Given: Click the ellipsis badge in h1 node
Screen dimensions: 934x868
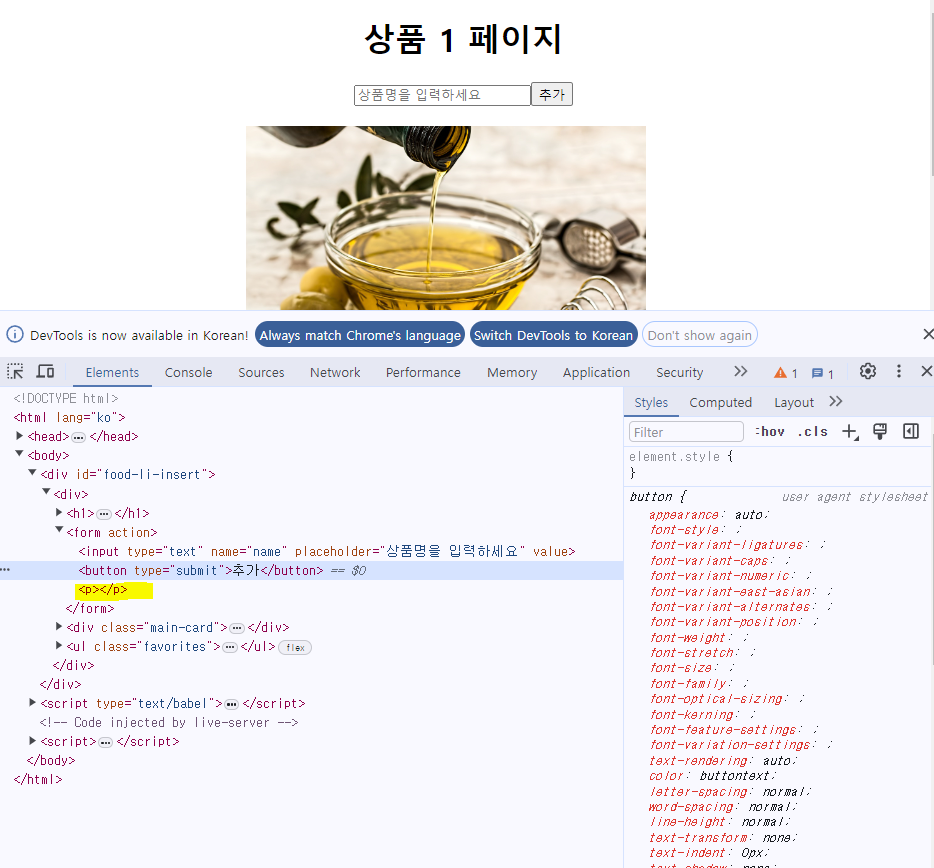Looking at the screenshot, I should pyautogui.click(x=104, y=514).
